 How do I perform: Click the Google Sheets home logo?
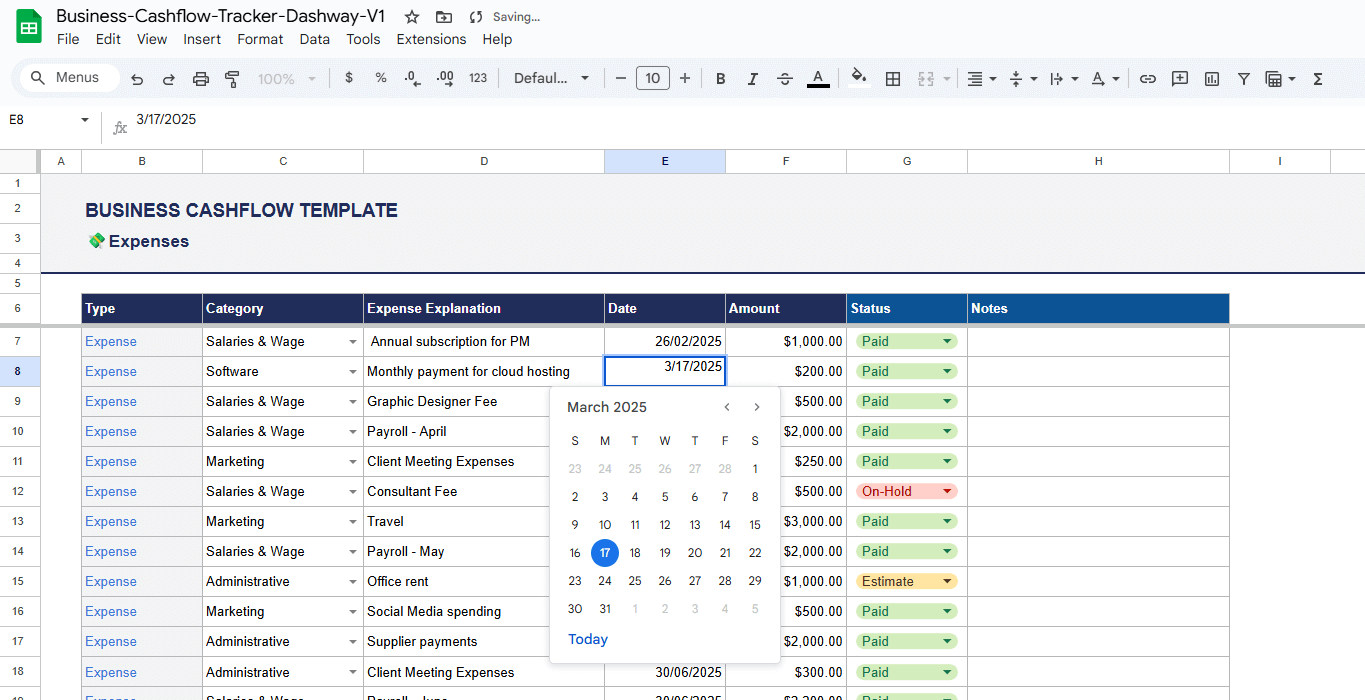pyautogui.click(x=29, y=27)
